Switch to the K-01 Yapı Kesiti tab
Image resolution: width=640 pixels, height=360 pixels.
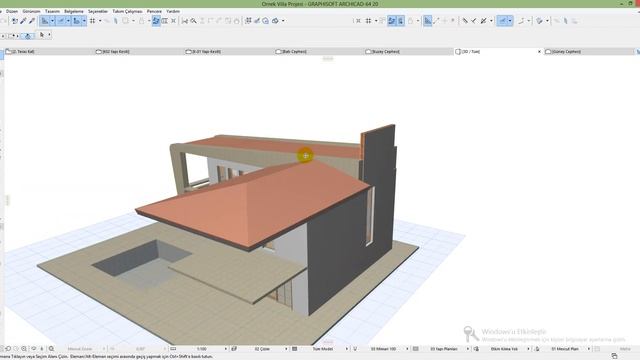(x=229, y=52)
